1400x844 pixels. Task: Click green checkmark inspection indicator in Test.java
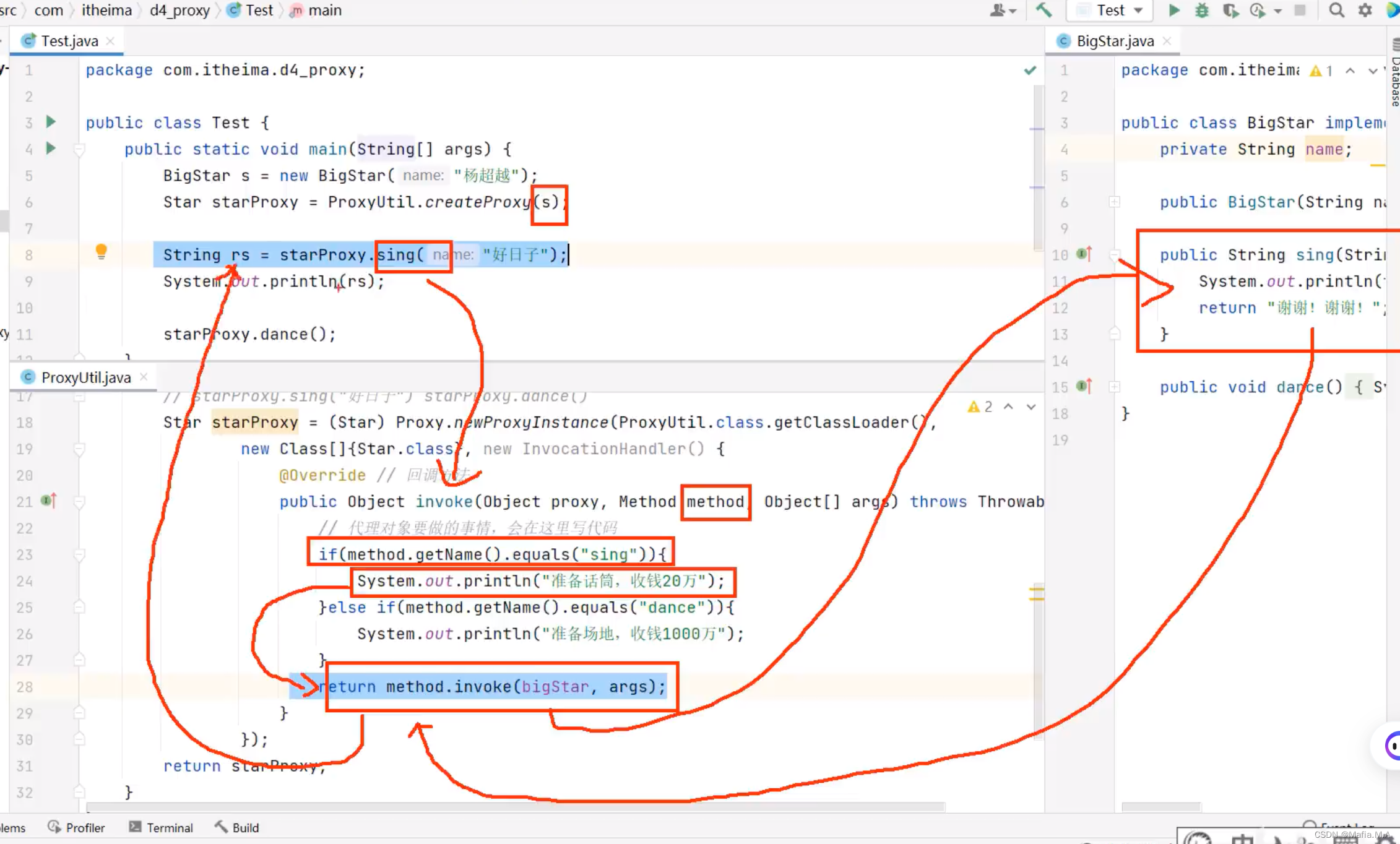(1030, 70)
